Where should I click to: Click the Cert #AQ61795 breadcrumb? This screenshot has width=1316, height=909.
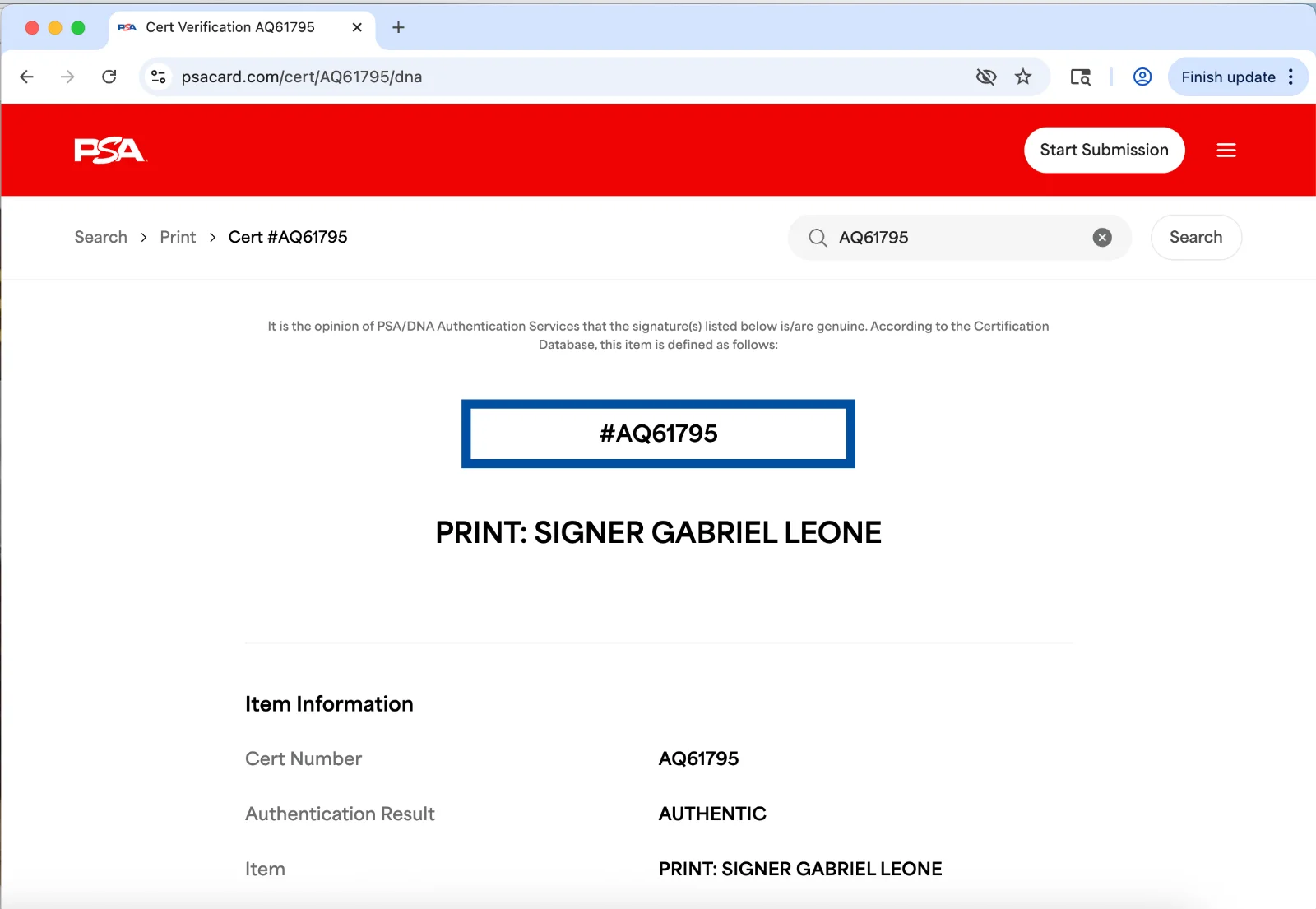(288, 237)
